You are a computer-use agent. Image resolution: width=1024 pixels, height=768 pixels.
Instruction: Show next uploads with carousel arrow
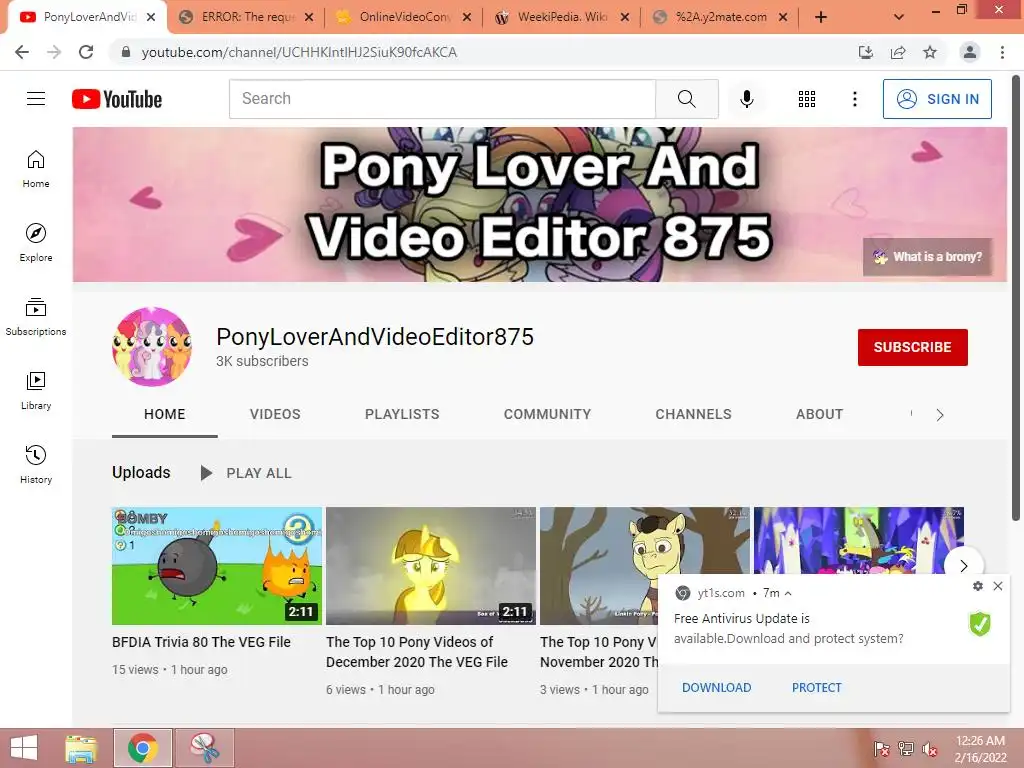(x=963, y=566)
